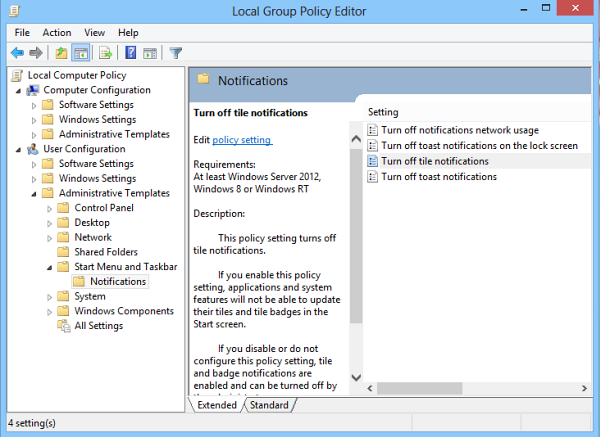
Task: Select All Settings in the tree
Action: (99, 325)
